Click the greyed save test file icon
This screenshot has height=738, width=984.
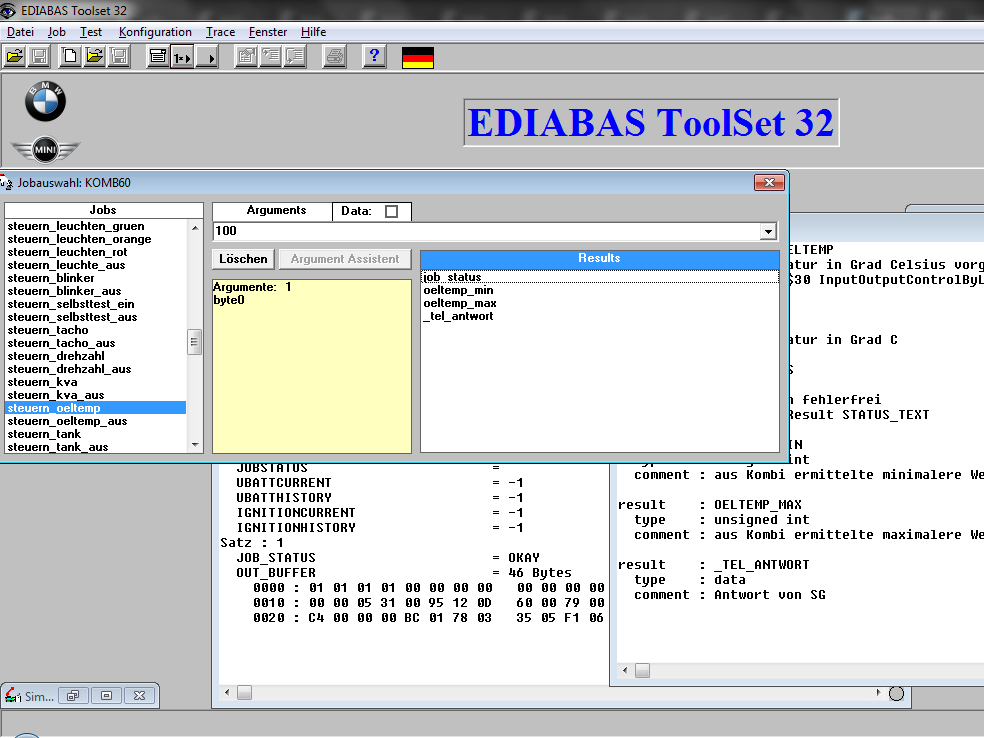coord(119,57)
